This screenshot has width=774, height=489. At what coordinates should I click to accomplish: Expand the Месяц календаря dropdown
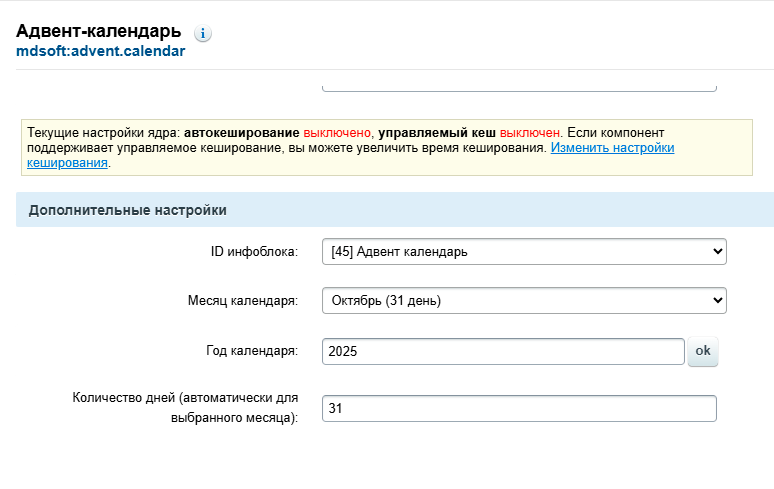pos(524,300)
